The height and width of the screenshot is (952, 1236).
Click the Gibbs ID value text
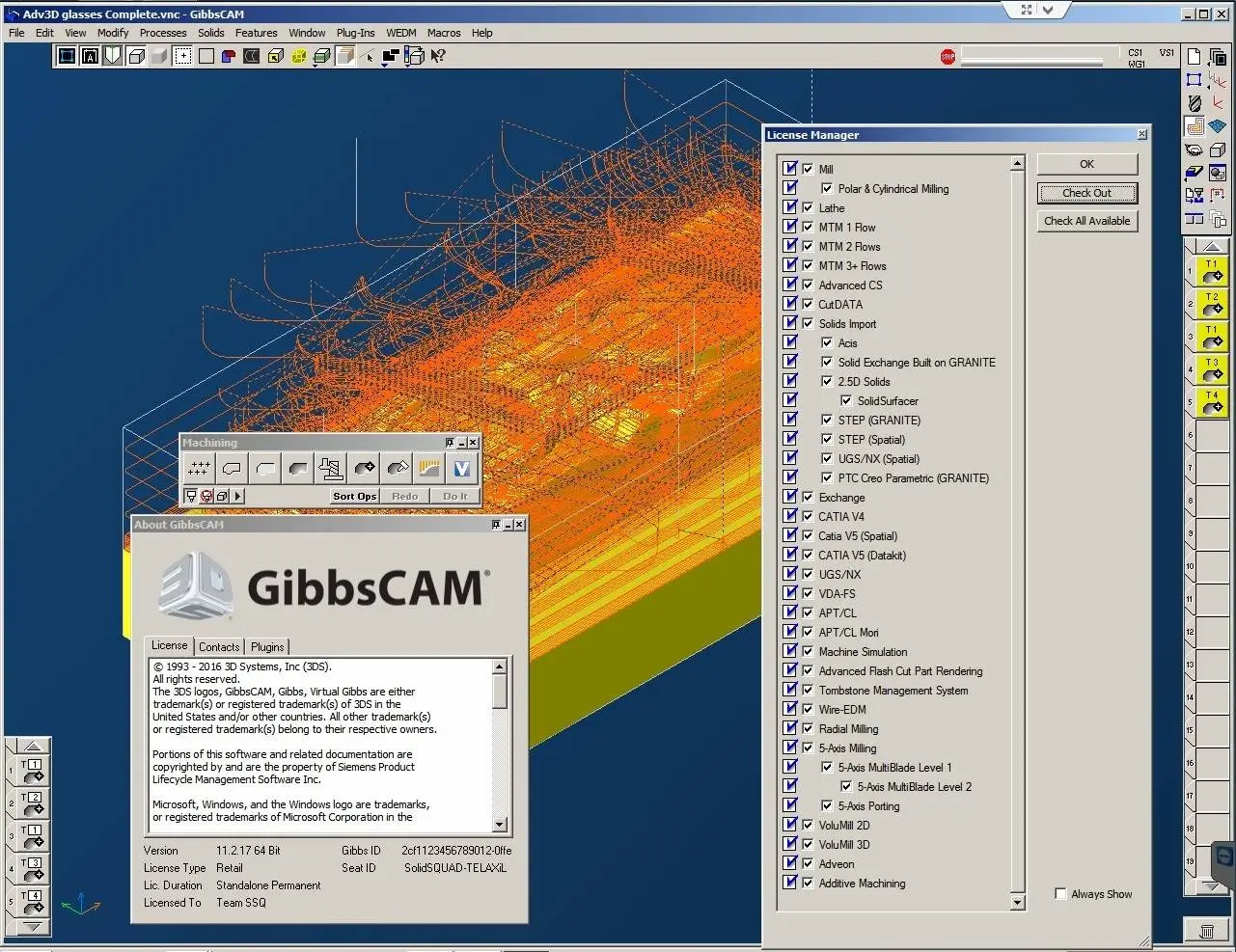(457, 851)
